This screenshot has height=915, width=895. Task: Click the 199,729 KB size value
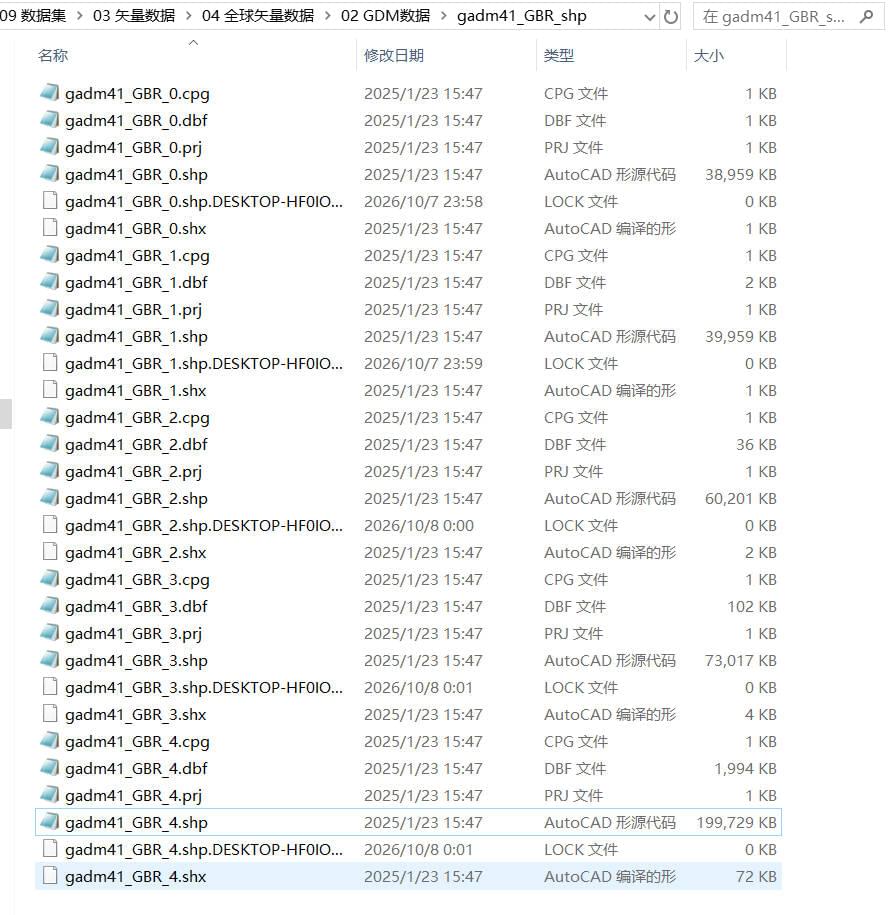(x=736, y=822)
